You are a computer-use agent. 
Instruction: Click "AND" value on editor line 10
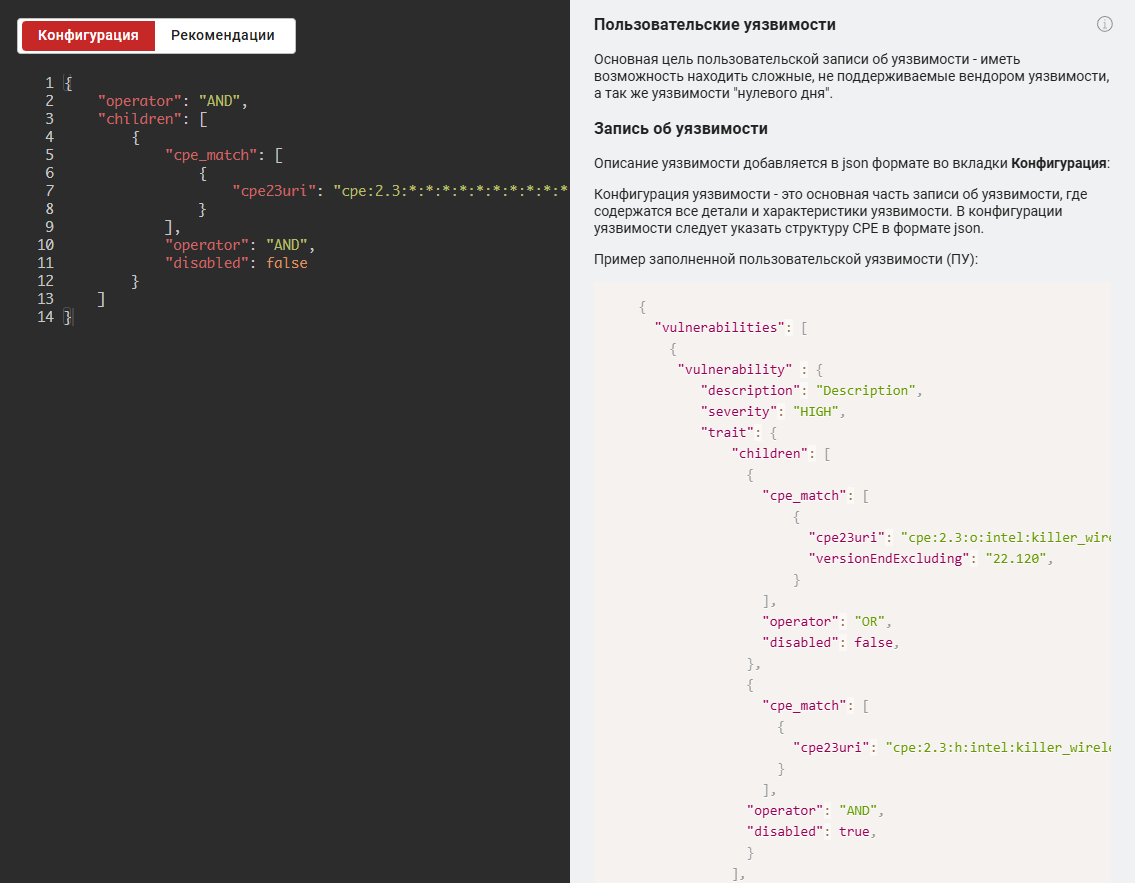click(287, 245)
